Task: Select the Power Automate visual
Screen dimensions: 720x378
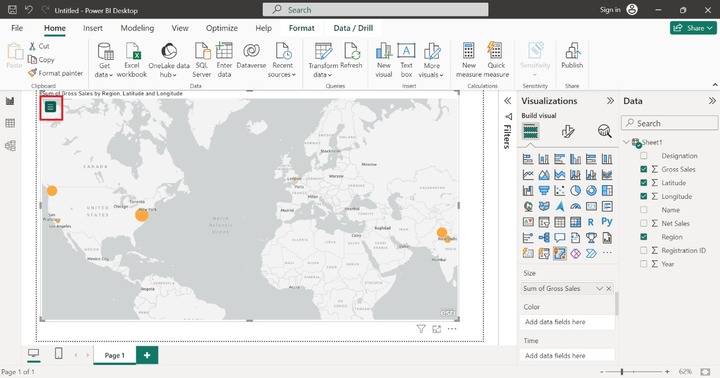Action: (591, 253)
